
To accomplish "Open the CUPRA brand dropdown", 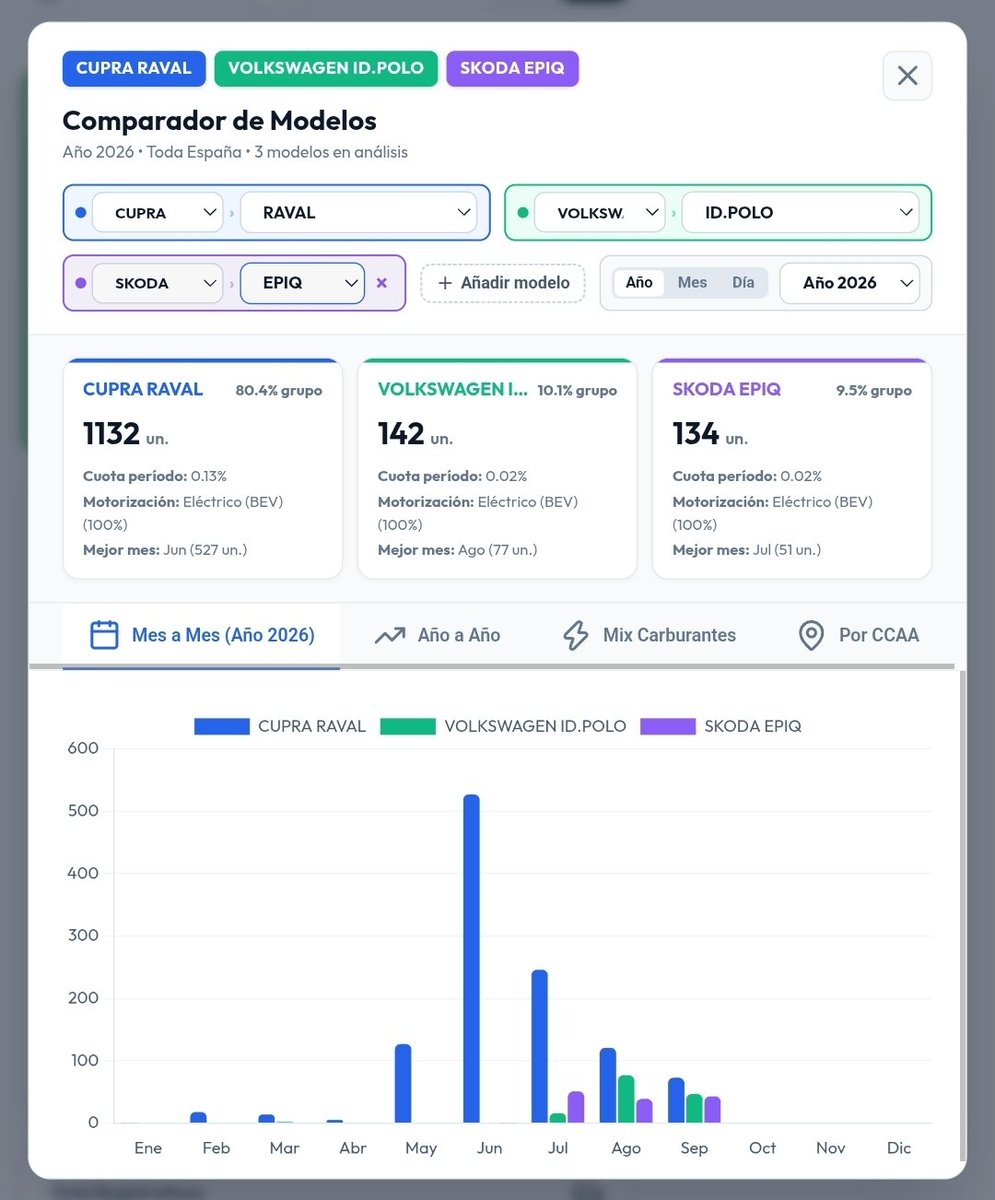I will pyautogui.click(x=157, y=212).
